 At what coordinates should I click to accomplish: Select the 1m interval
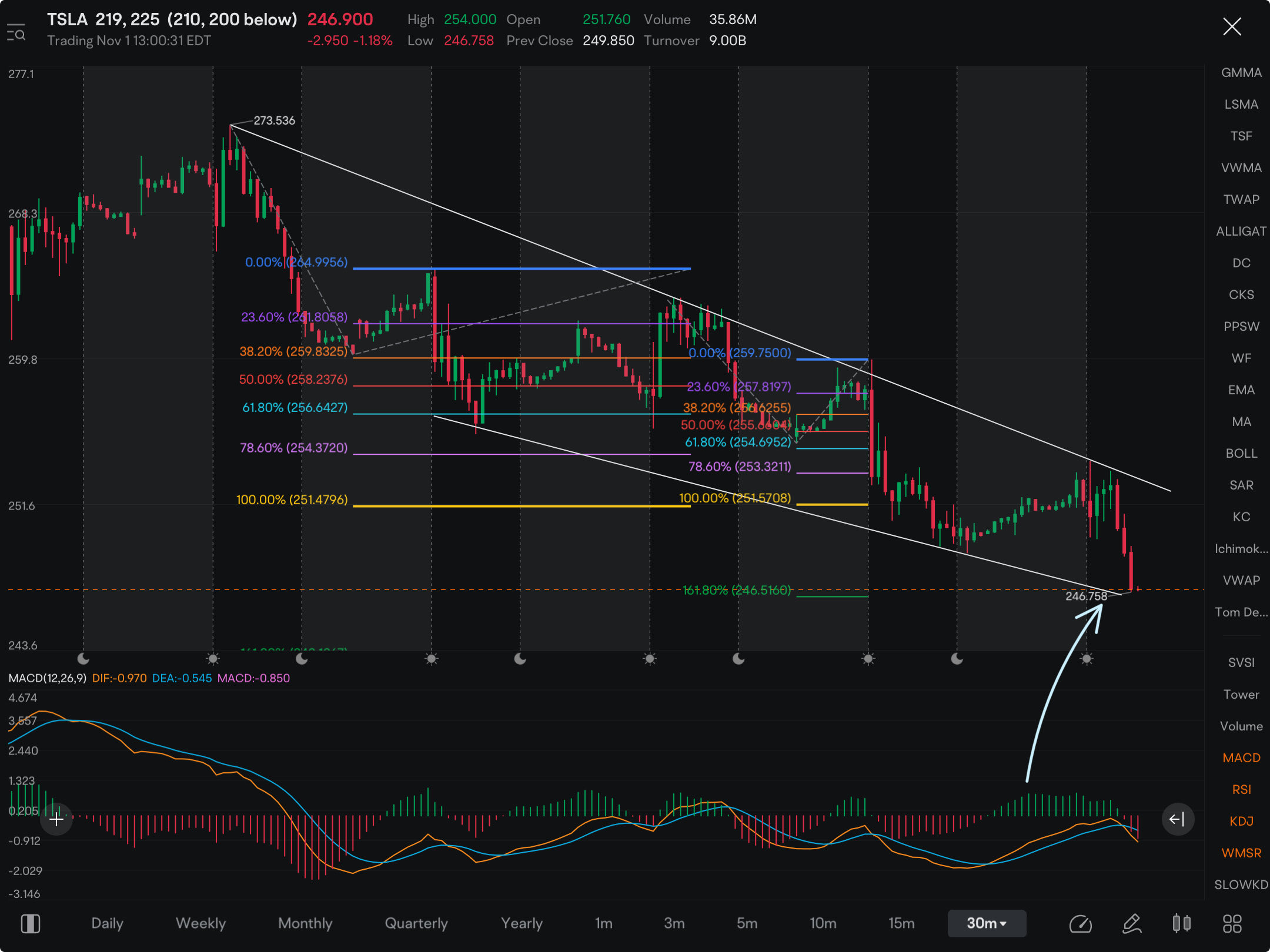pos(603,923)
